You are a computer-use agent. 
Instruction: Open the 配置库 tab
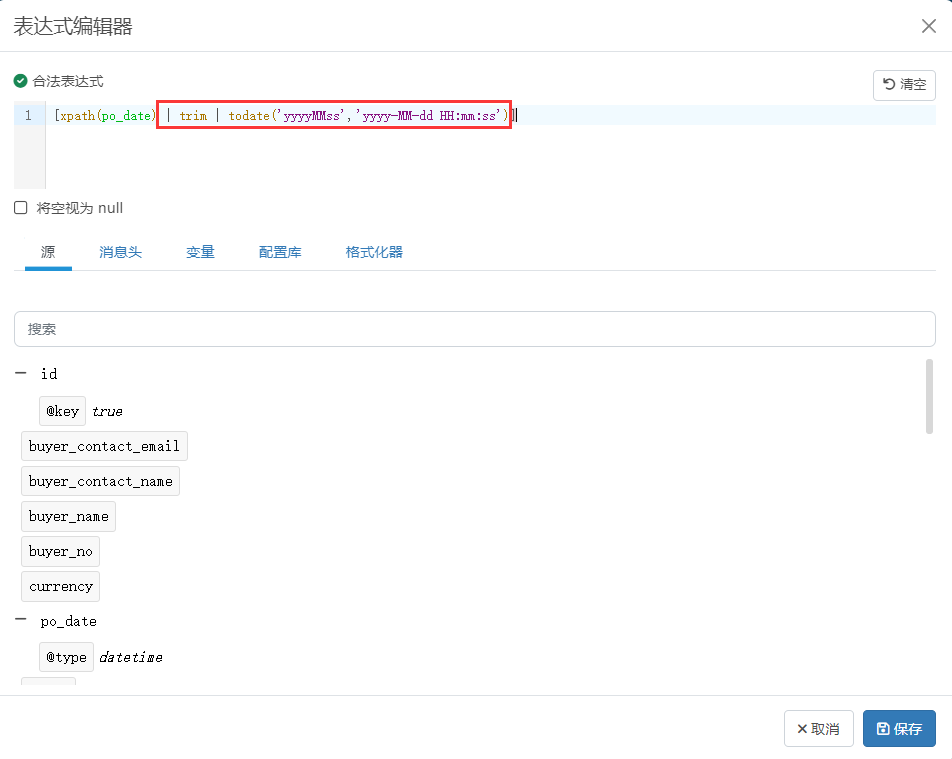pyautogui.click(x=280, y=252)
